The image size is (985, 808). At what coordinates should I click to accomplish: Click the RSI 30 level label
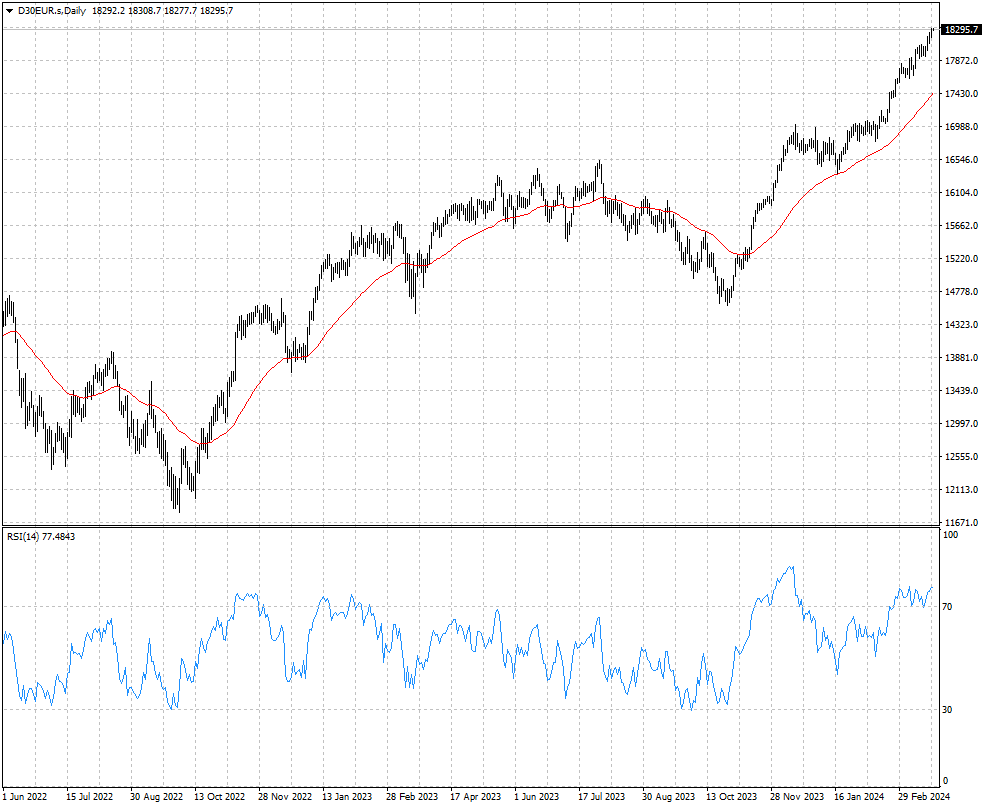tap(949, 710)
